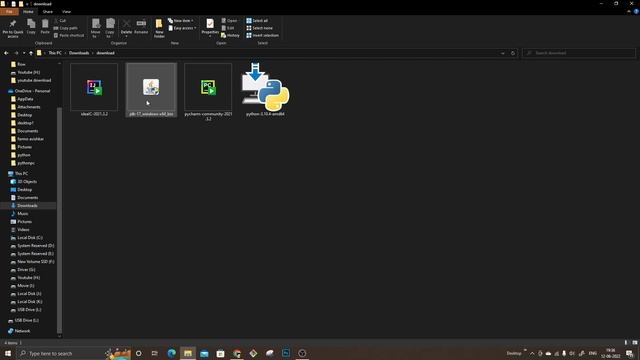
Task: Select OneDrive - Personal in navigation pane
Action: coord(32,91)
